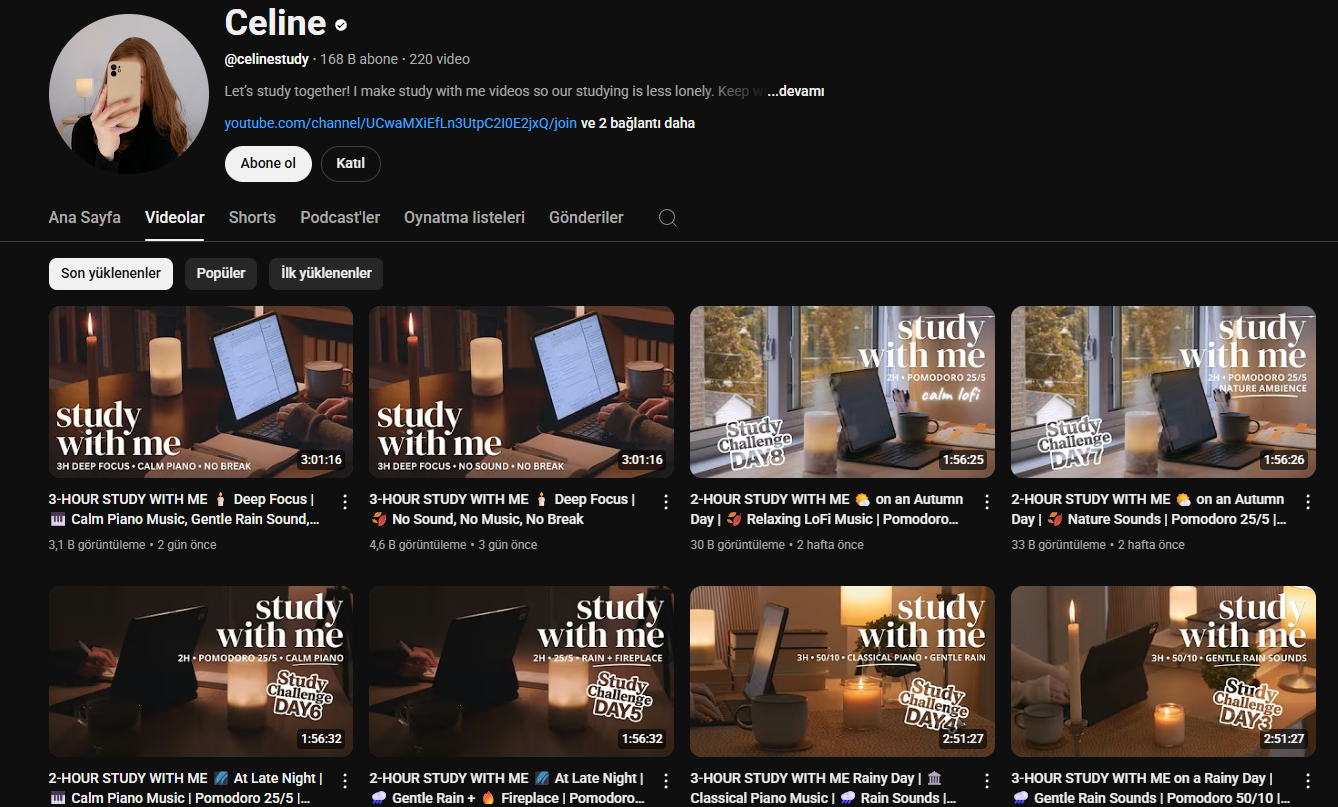Select the "İlk yüklenenler" sort chip
The image size is (1338, 807).
coord(326,273)
